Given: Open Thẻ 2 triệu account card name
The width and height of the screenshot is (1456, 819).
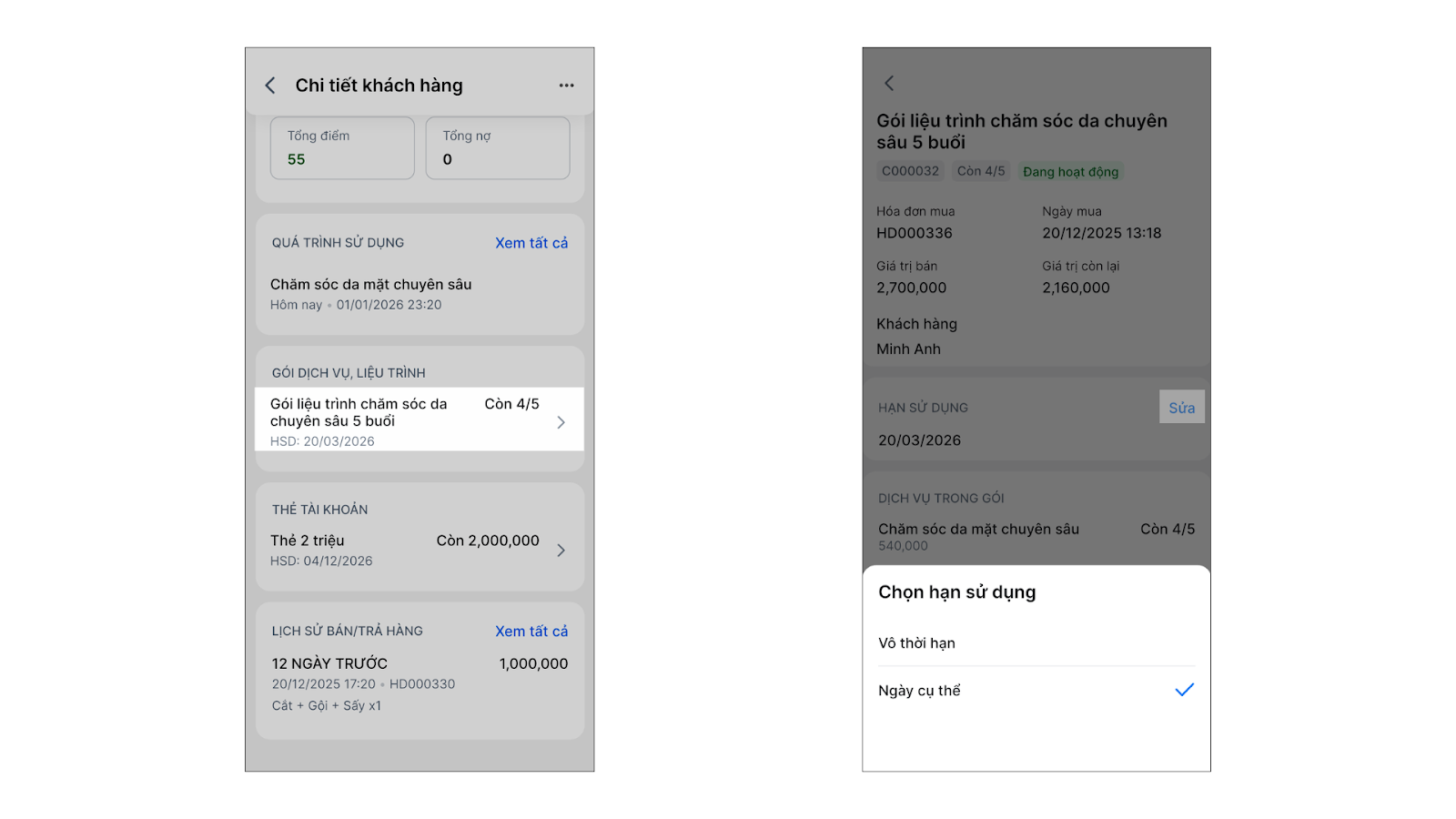Looking at the screenshot, I should pyautogui.click(x=308, y=541).
